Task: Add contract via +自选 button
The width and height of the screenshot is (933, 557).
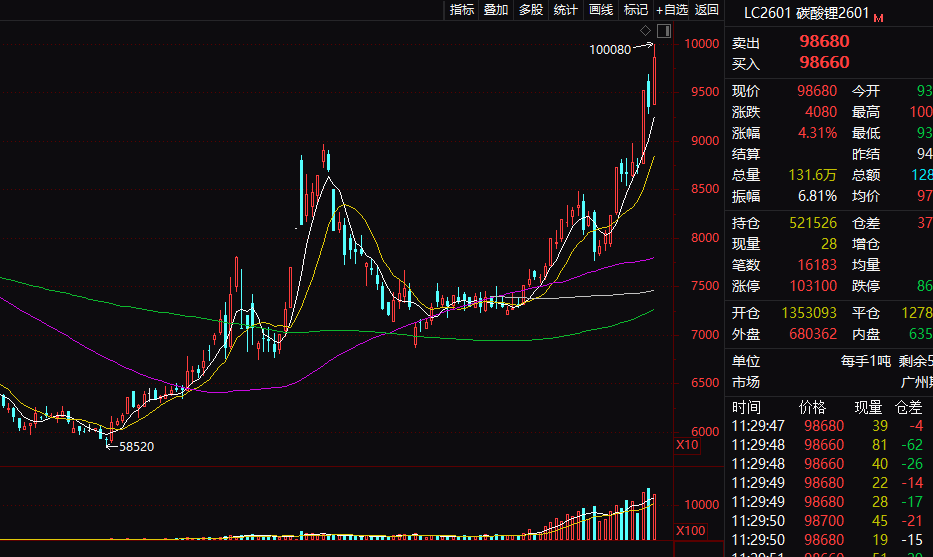Action: pos(672,10)
